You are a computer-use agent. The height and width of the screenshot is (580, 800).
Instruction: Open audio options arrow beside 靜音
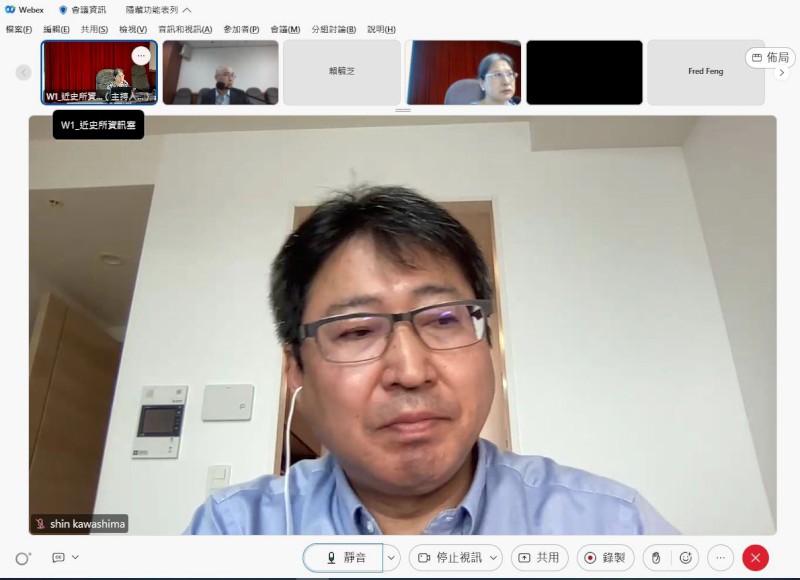(392, 558)
